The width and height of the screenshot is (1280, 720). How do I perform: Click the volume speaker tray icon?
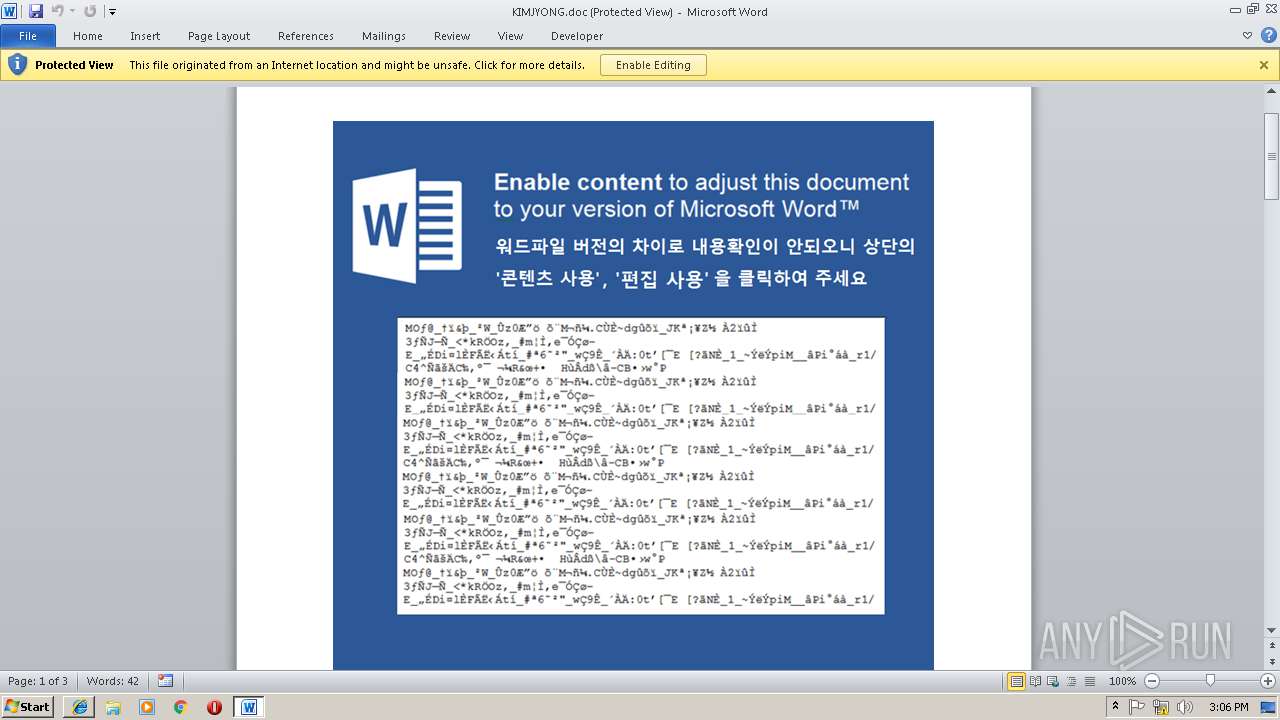click(1185, 707)
